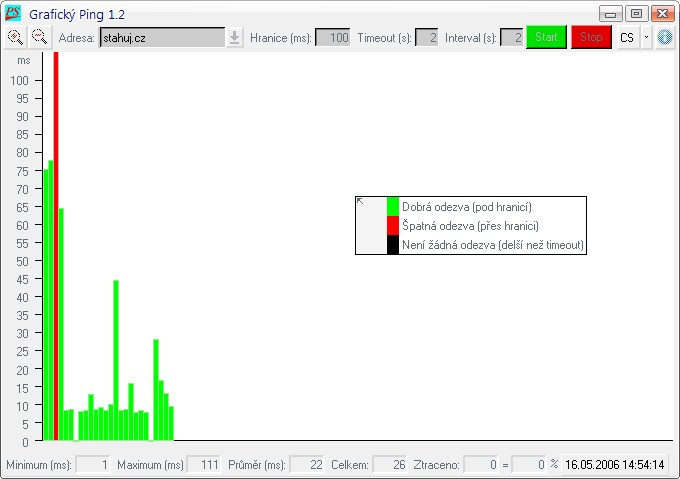The image size is (680, 479).
Task: Click the download arrow icon beside address
Action: pyautogui.click(x=234, y=38)
